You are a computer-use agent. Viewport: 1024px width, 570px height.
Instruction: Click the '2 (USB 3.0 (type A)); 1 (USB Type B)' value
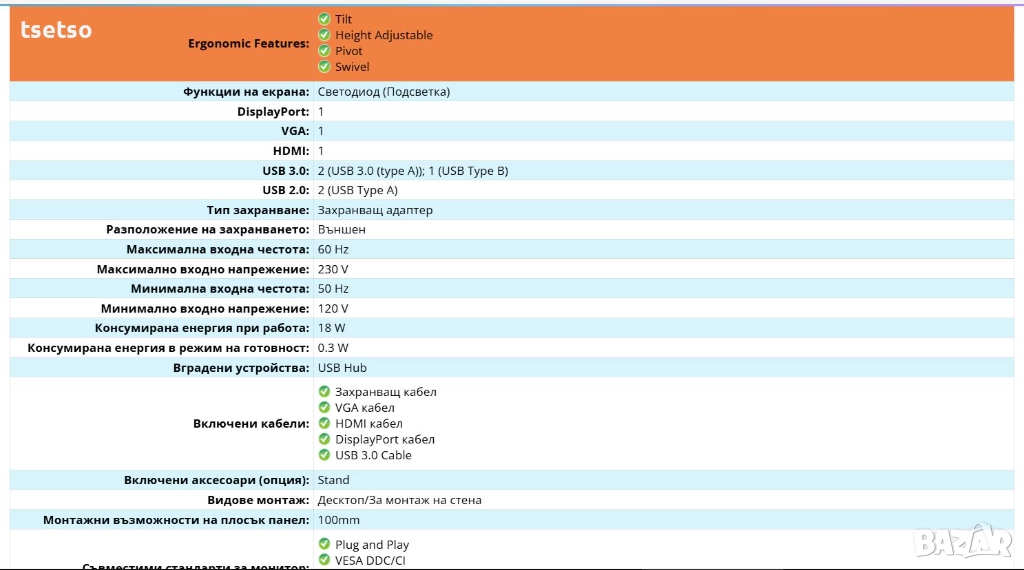click(x=413, y=171)
